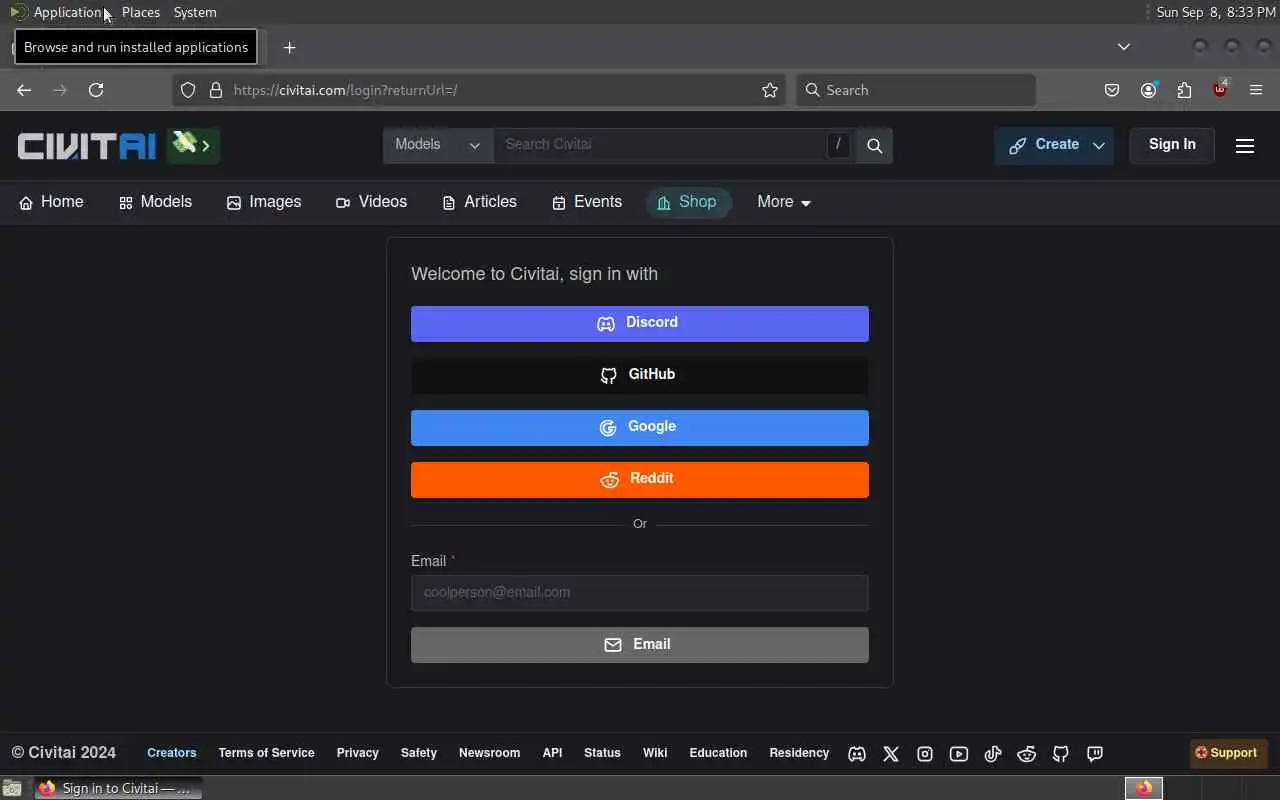Open Civitai Twitch footer icon

tap(1095, 754)
